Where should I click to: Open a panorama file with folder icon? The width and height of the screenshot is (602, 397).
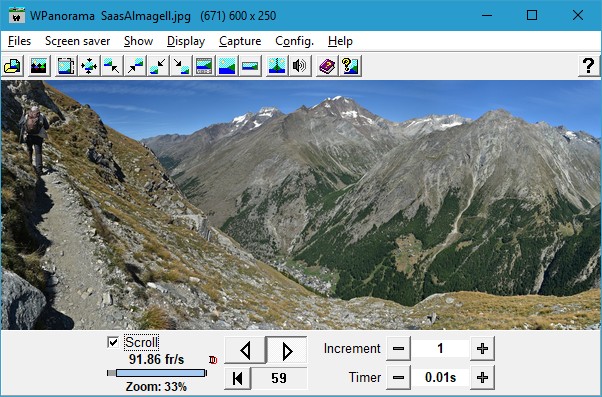[12, 66]
